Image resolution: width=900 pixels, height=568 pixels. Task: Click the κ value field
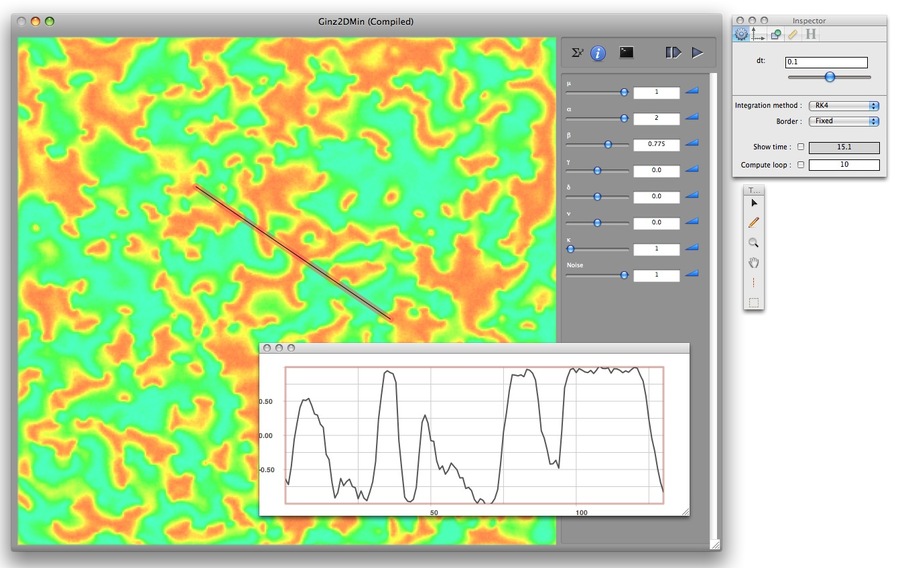coord(657,249)
